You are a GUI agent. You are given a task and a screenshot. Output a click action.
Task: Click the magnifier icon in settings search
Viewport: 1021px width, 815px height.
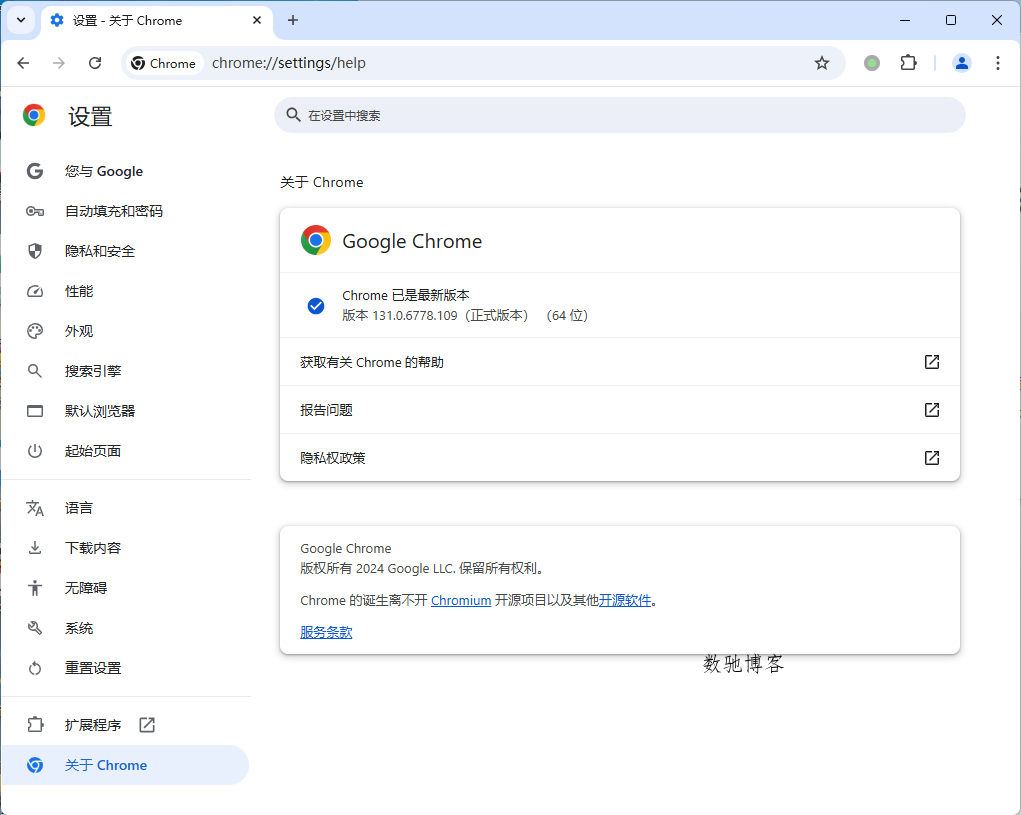(x=294, y=115)
